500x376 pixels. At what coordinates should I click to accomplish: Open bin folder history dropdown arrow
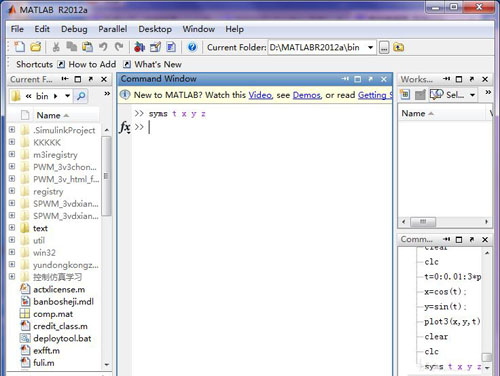68,96
